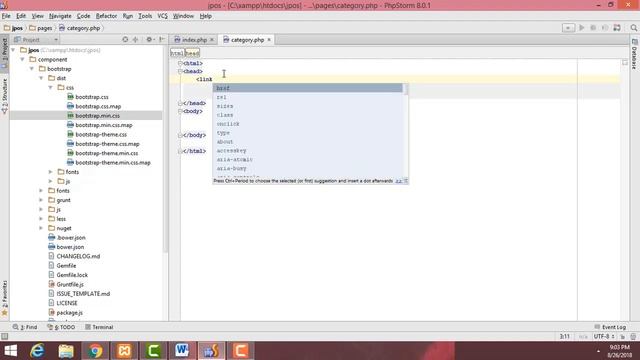Collapse the component folder
Viewport: 640px width, 360px height.
click(22, 59)
